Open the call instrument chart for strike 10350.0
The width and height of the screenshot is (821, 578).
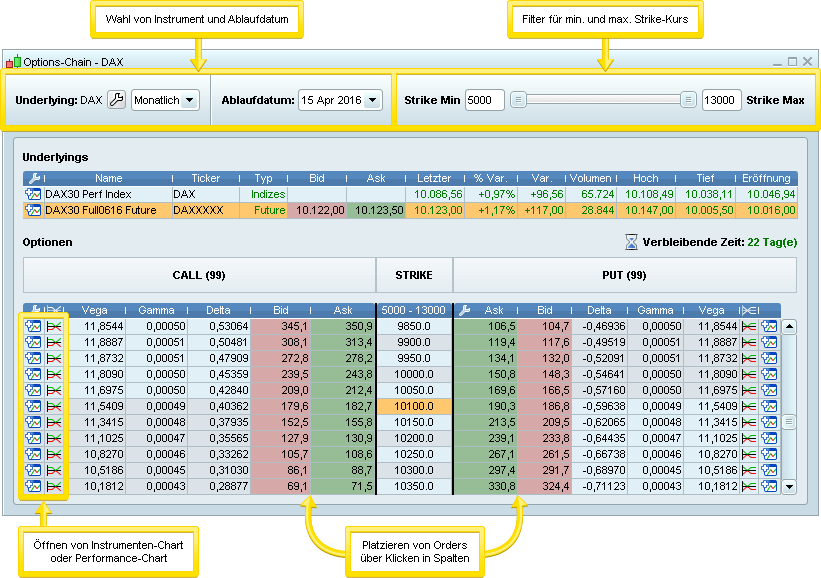(33, 486)
